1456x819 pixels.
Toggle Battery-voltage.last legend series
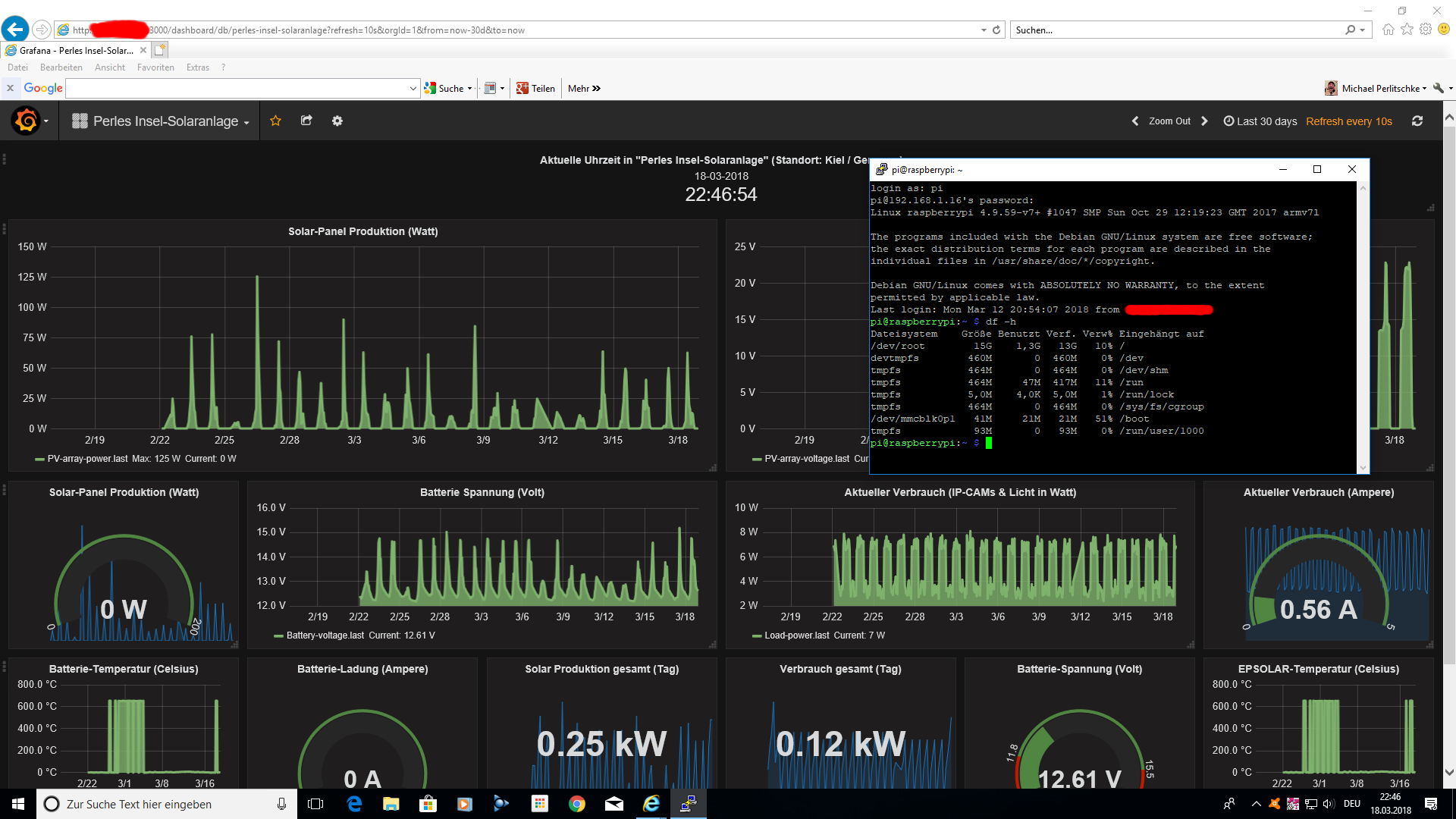[325, 635]
